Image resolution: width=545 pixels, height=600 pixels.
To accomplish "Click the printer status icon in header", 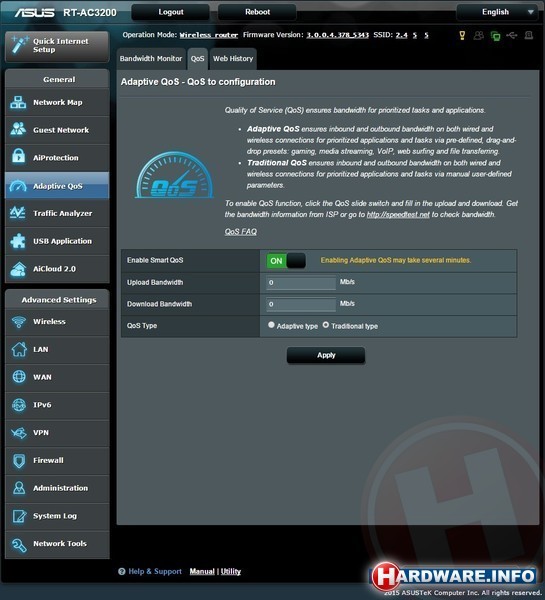I will [529, 36].
